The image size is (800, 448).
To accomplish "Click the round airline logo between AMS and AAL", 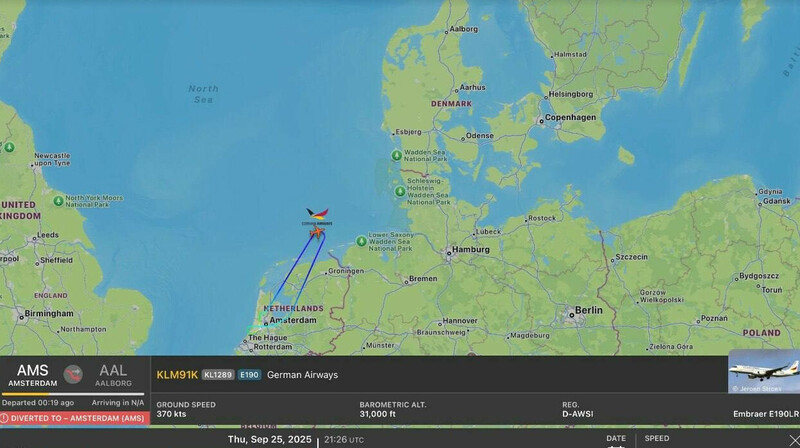I will [73, 375].
